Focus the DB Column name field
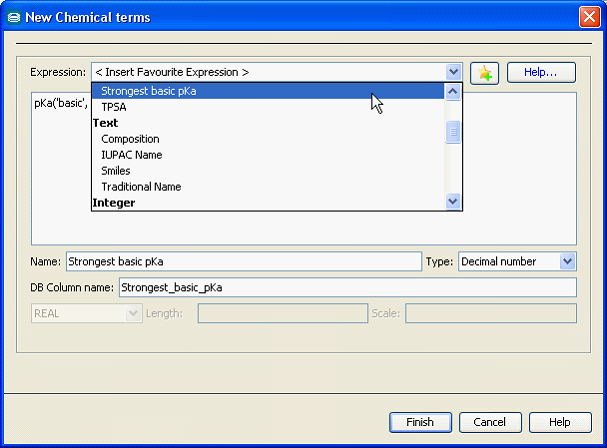Image resolution: width=607 pixels, height=448 pixels. [x=346, y=288]
